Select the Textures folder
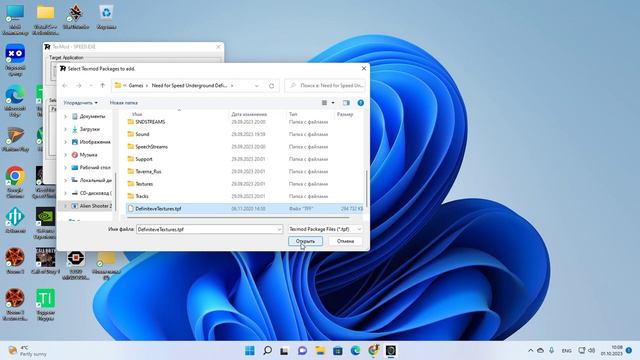Viewport: 640px width, 360px height. pyautogui.click(x=144, y=184)
